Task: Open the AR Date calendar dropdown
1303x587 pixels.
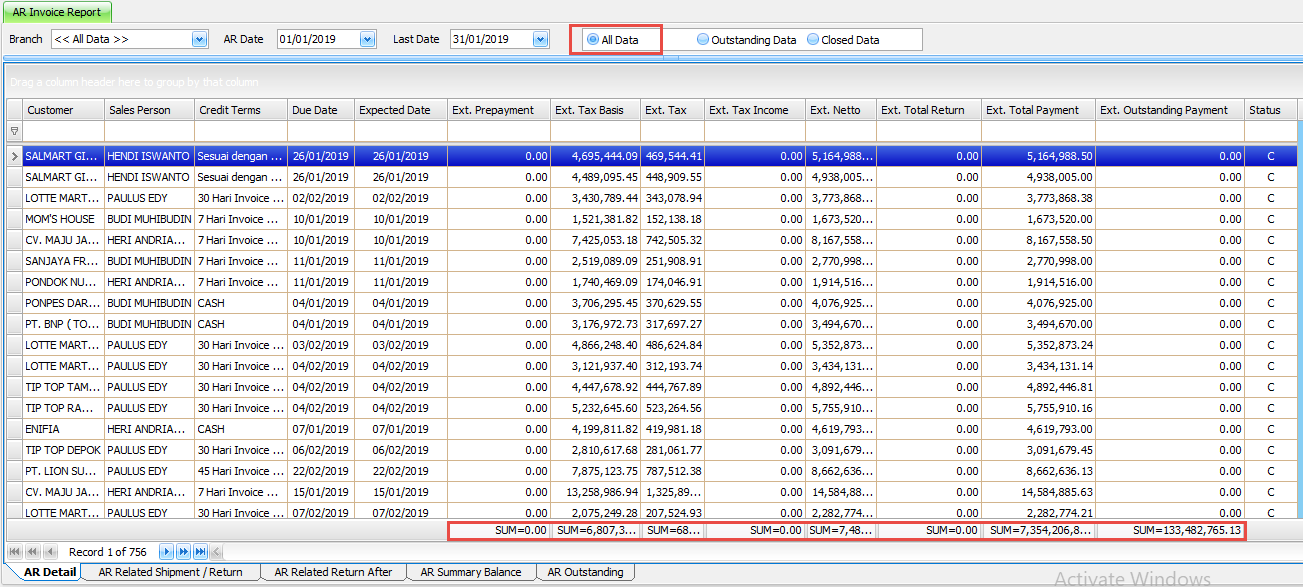Action: (367, 39)
